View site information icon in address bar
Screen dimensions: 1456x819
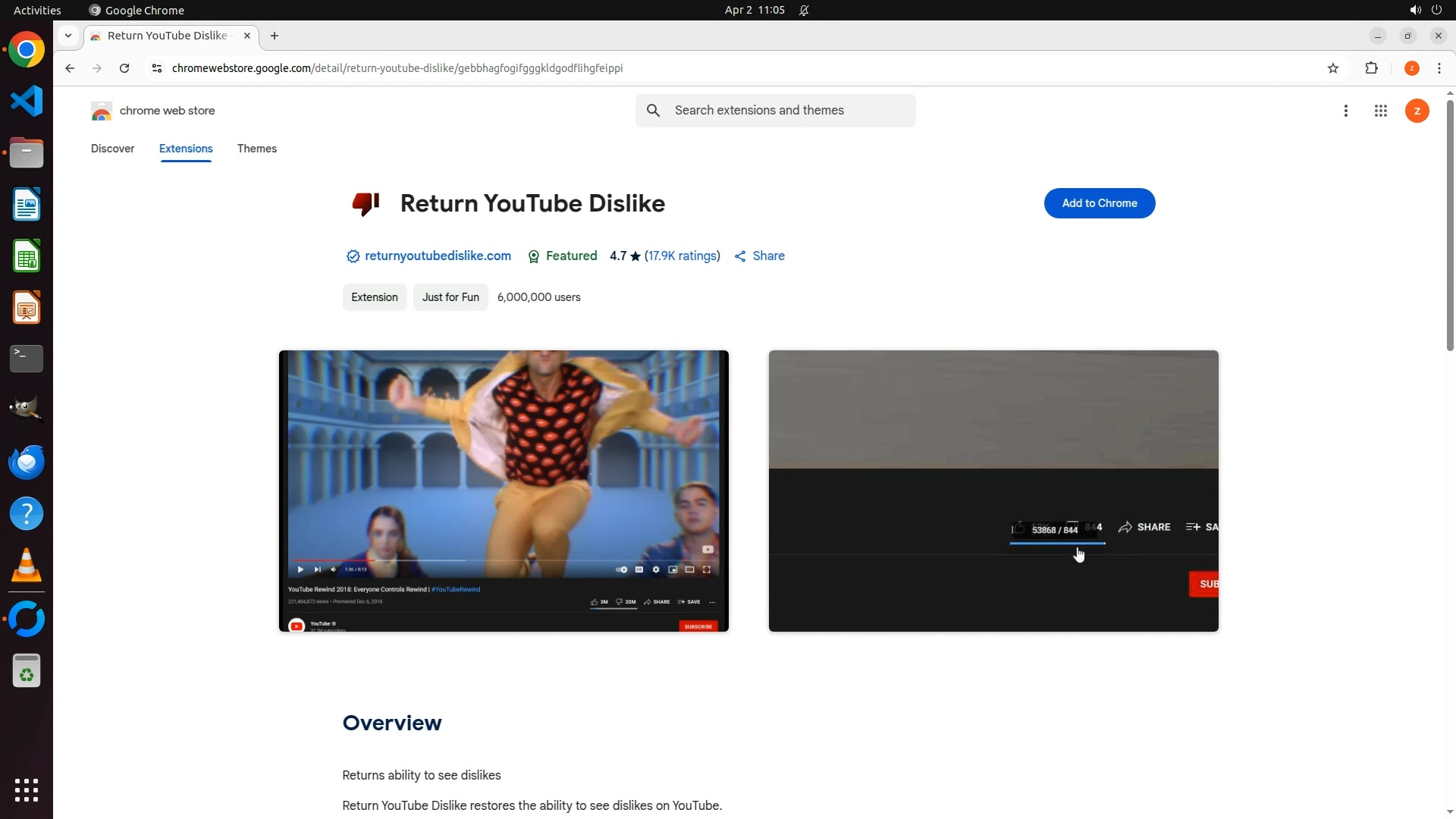coord(157,68)
